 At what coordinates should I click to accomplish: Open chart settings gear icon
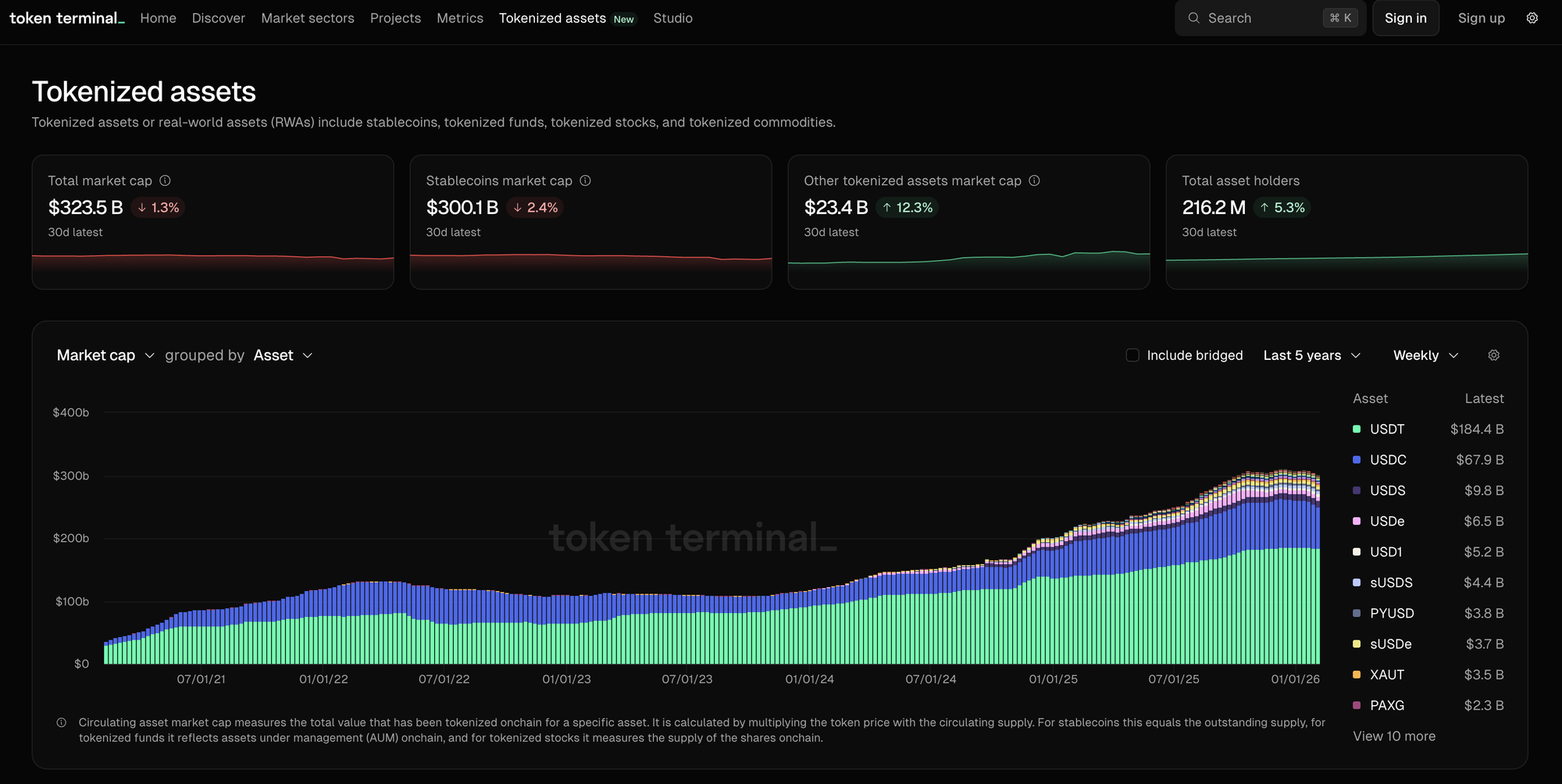(x=1493, y=355)
